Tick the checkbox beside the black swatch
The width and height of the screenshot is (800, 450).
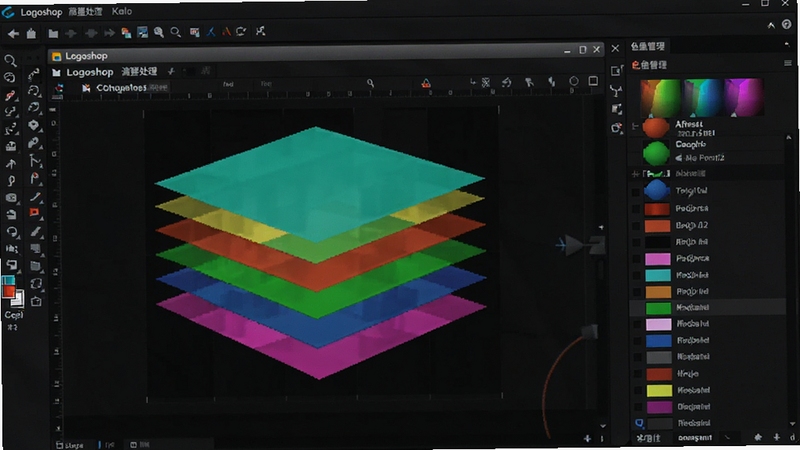click(x=636, y=242)
